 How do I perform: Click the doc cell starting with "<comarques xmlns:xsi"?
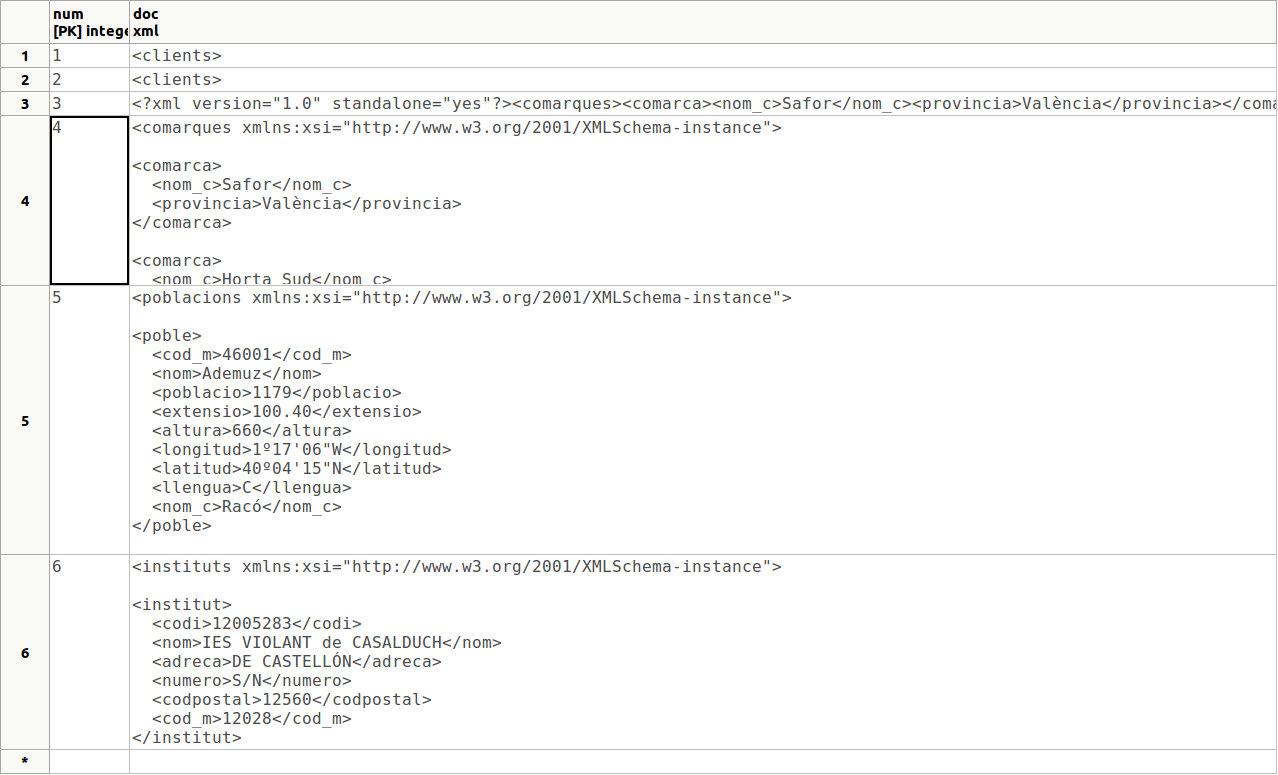(702, 201)
